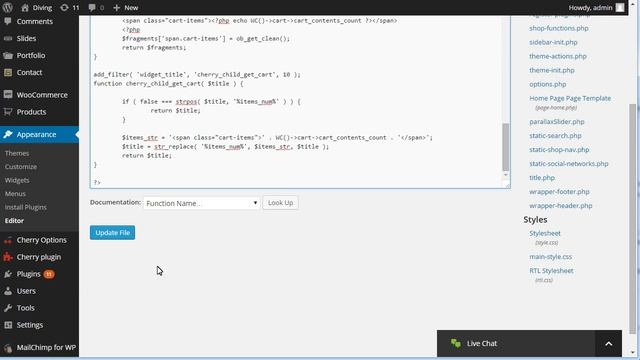640x360 pixels.
Task: Click the Live Chat bubbles icon
Action: point(456,343)
